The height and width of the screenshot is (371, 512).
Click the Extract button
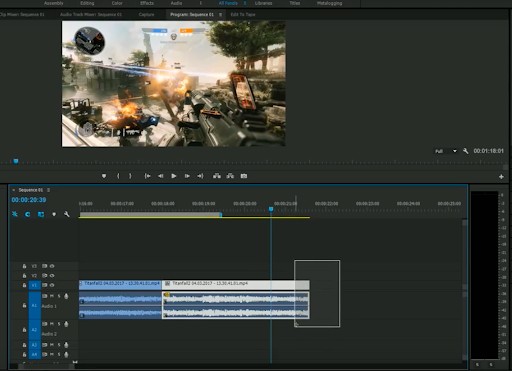[230, 176]
